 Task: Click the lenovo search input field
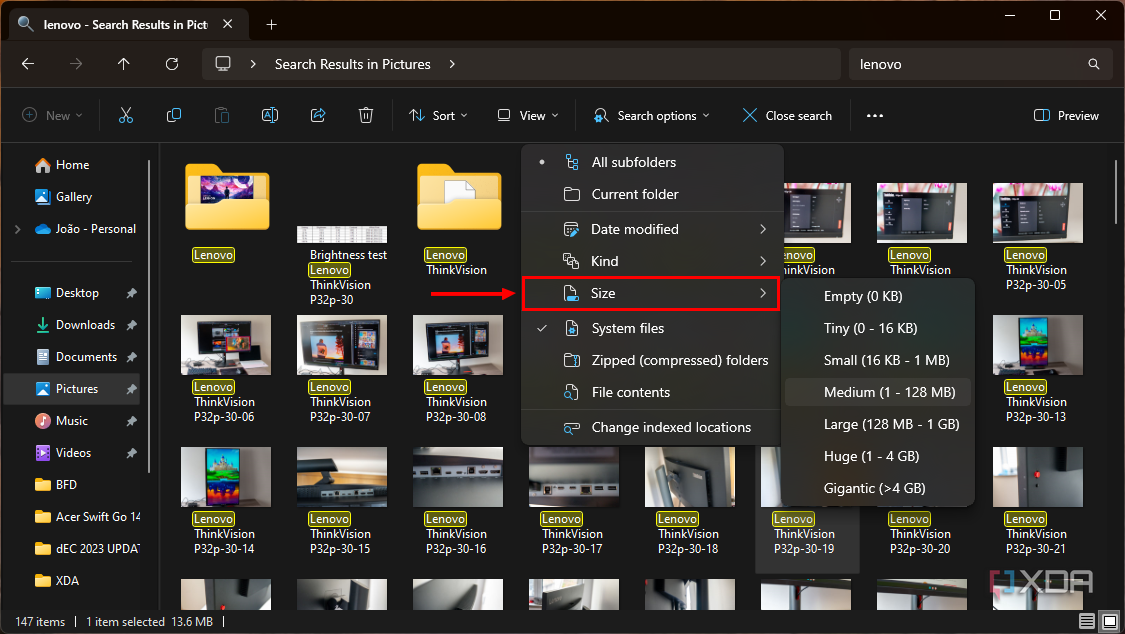click(968, 64)
